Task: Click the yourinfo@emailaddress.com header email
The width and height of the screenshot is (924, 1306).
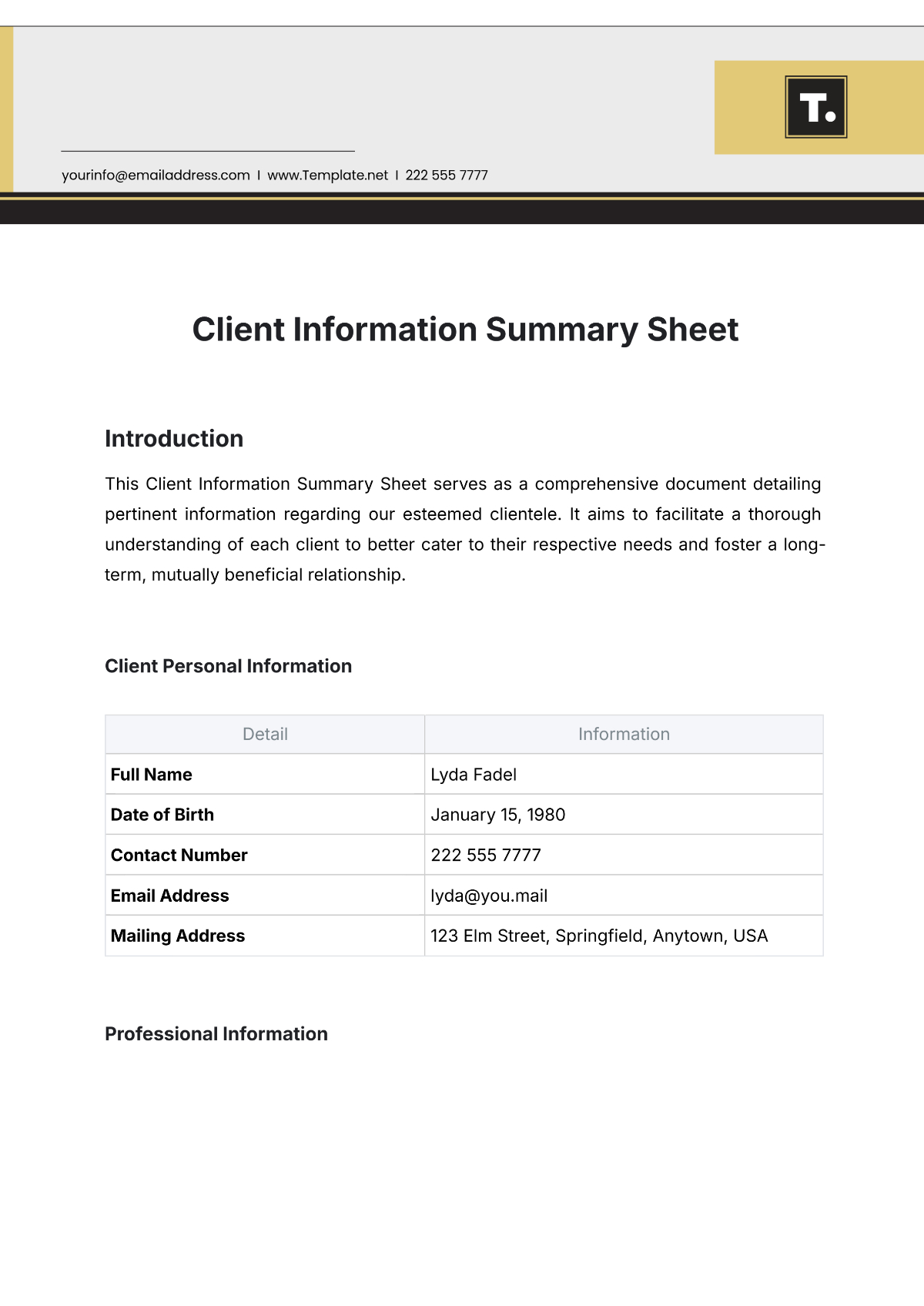Action: tap(156, 176)
